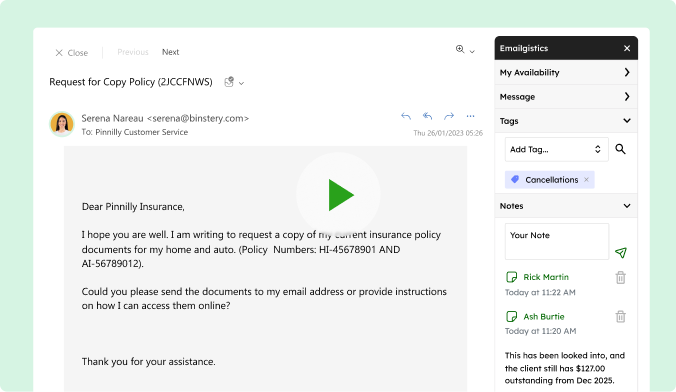The height and width of the screenshot is (392, 676).
Task: Click the Reply All icon
Action: click(427, 116)
